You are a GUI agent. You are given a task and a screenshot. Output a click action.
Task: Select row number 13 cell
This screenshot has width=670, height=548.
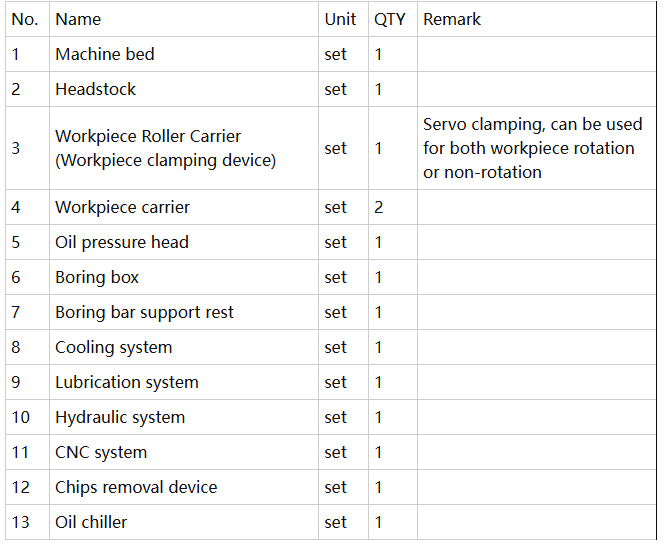point(27,522)
